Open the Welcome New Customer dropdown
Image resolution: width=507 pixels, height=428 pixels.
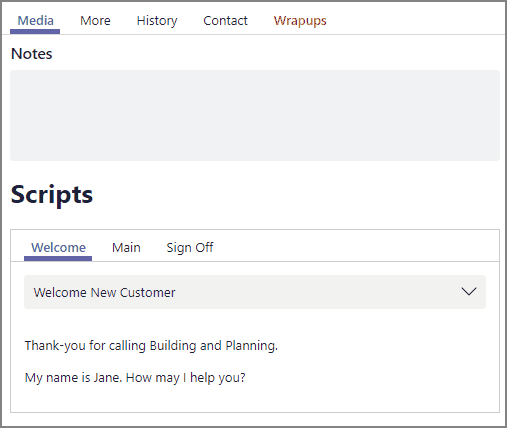(x=255, y=292)
